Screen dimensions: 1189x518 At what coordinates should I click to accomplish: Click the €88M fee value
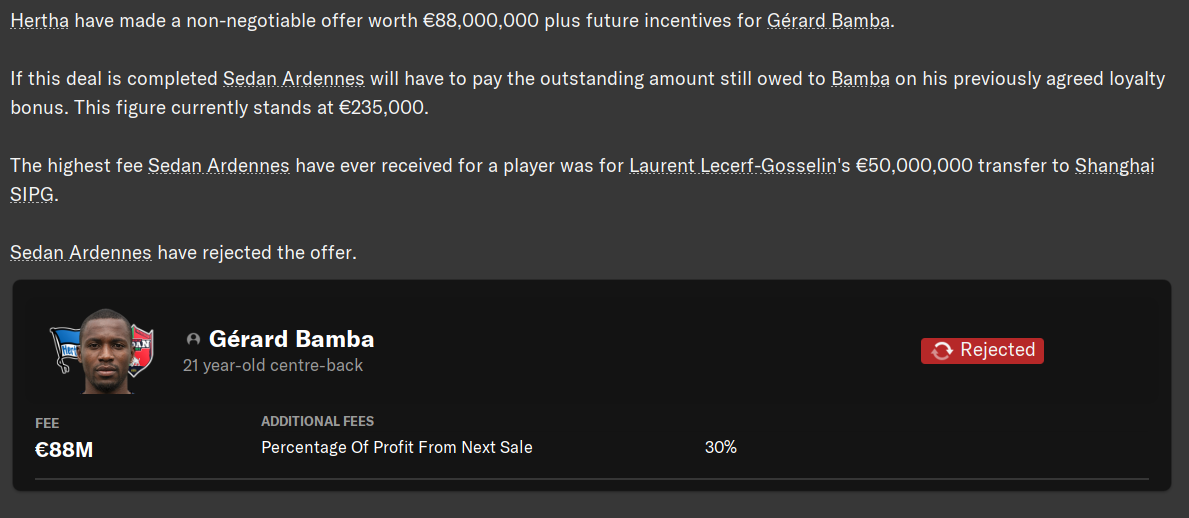click(64, 450)
